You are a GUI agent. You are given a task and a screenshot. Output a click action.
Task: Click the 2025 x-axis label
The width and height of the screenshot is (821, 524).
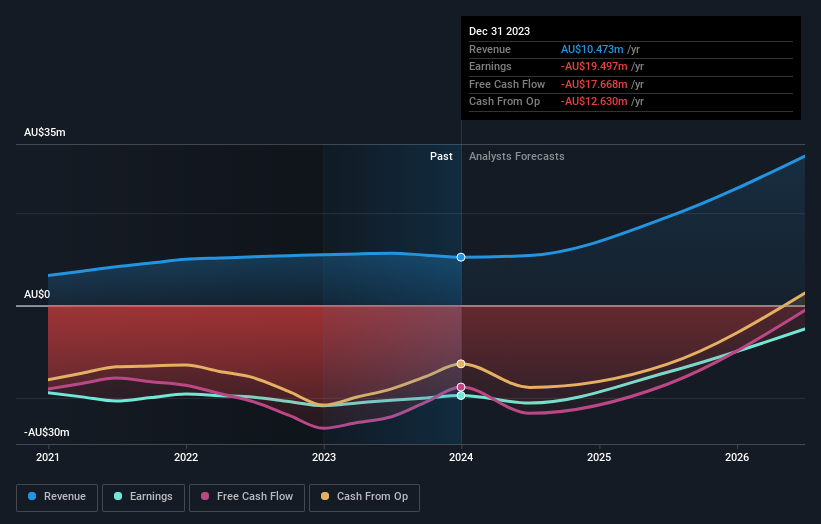[599, 457]
